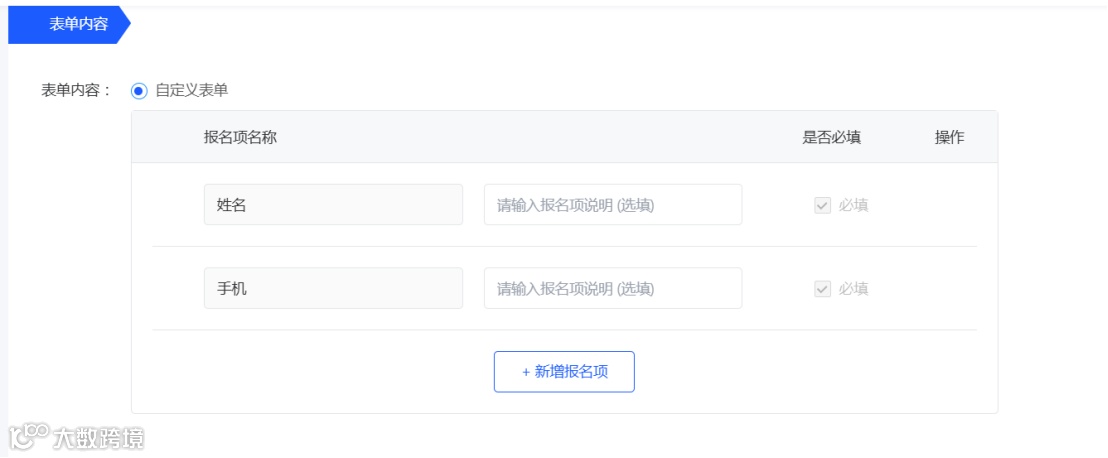Click the 姓名 field name input
This screenshot has height=458, width=1108.
[x=333, y=205]
